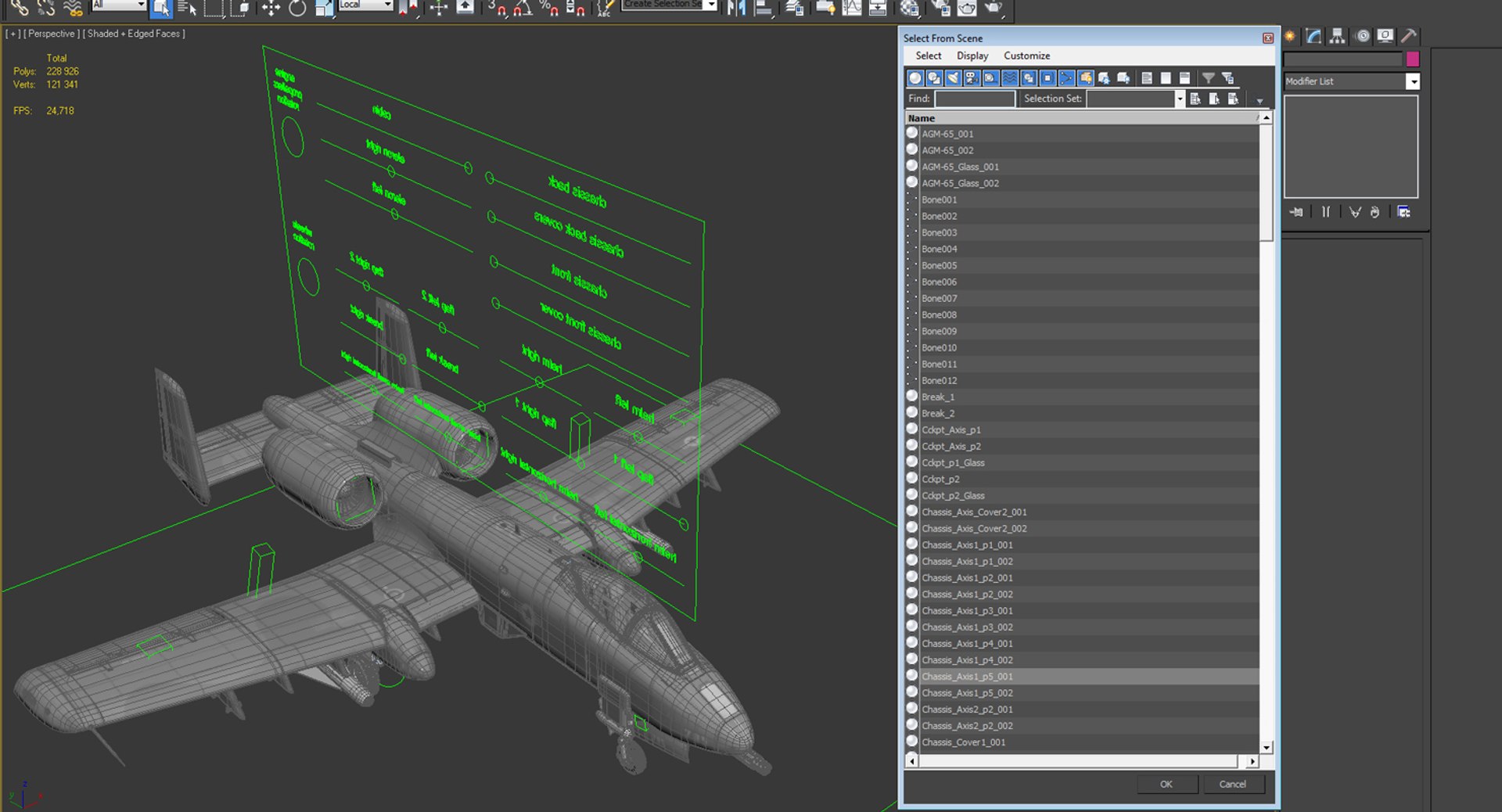
Task: Click Remove Modifier trash icon
Action: click(x=1375, y=212)
